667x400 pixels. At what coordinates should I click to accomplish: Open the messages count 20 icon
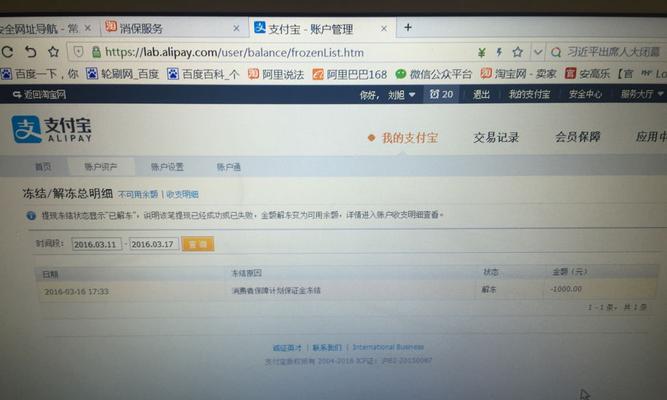[x=442, y=94]
